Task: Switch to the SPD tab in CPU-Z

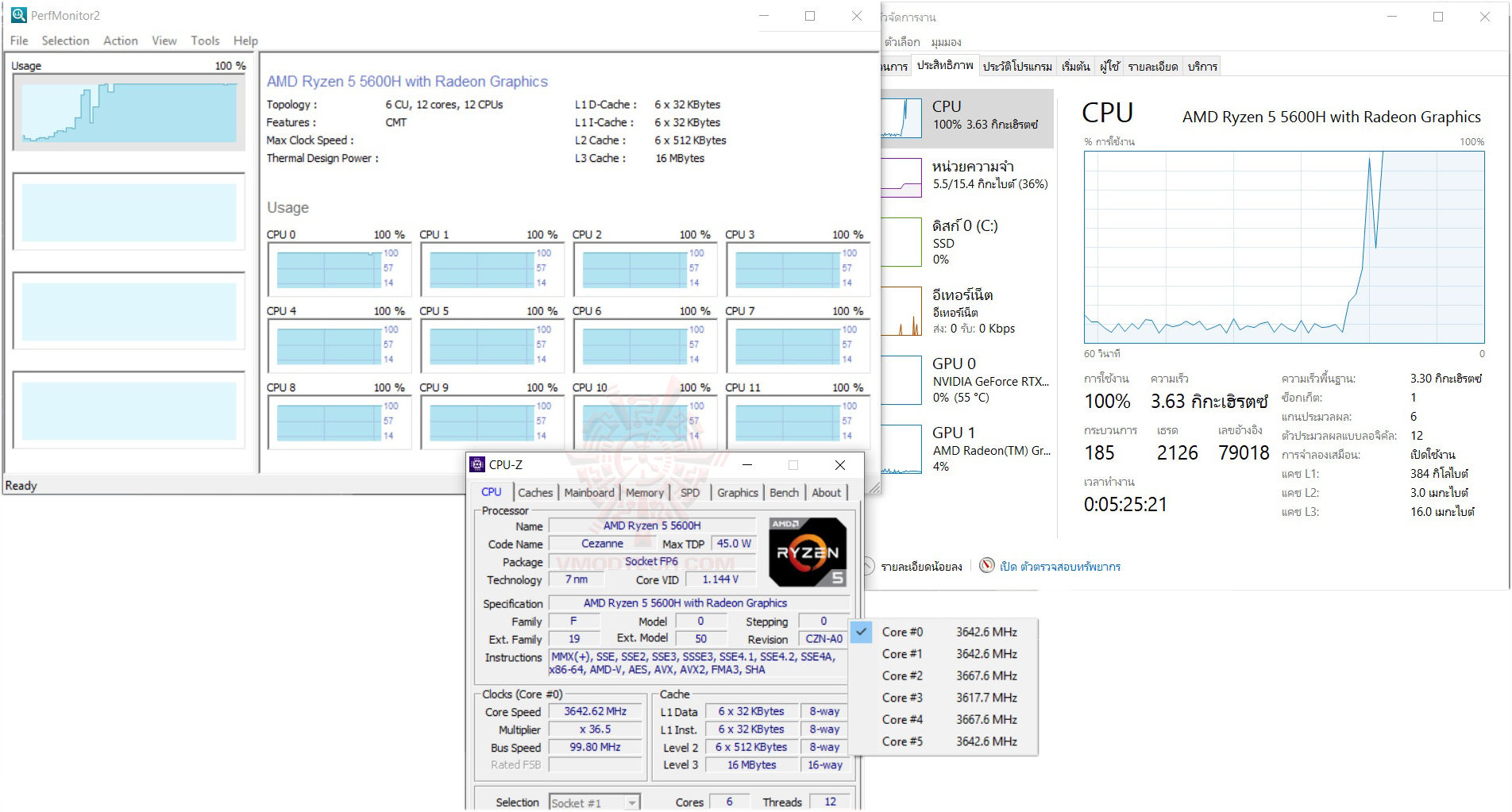Action: [690, 493]
